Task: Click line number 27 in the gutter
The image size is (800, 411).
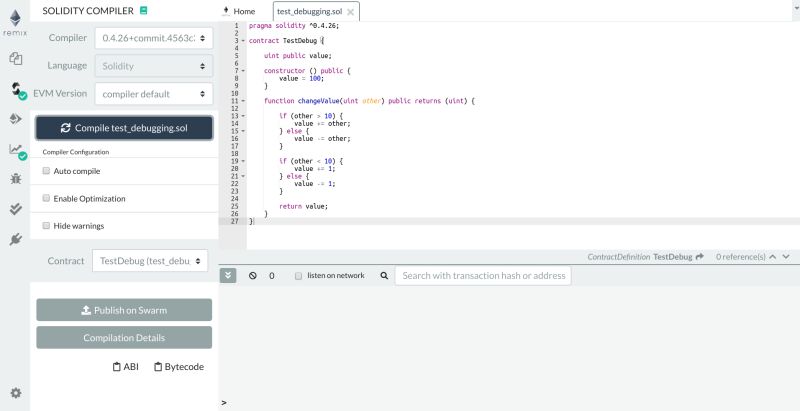Action: pos(235,221)
